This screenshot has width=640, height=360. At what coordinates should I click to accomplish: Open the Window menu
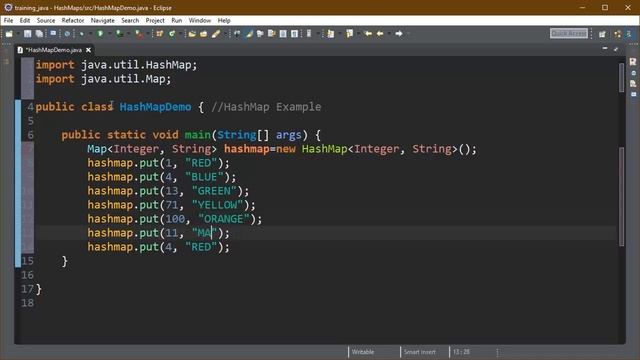(x=200, y=20)
